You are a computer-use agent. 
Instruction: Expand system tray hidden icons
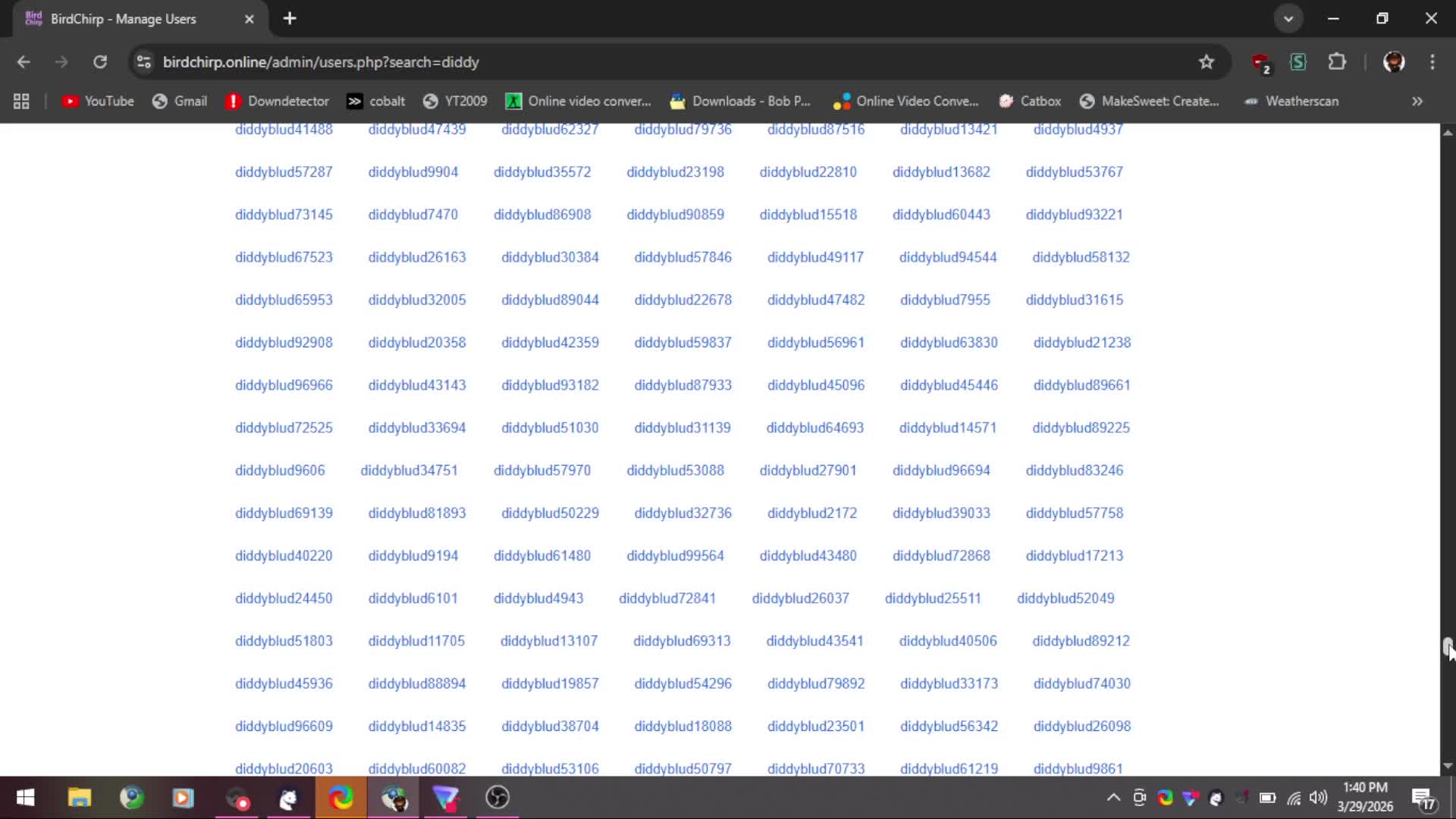tap(1113, 797)
